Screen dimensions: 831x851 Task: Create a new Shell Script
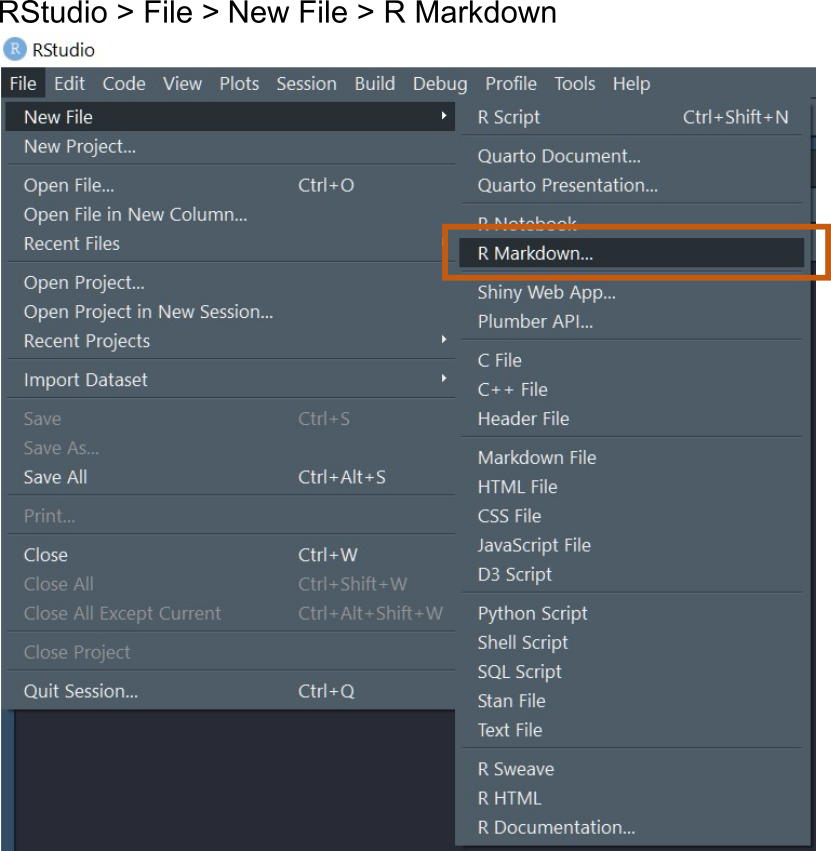coord(632,643)
